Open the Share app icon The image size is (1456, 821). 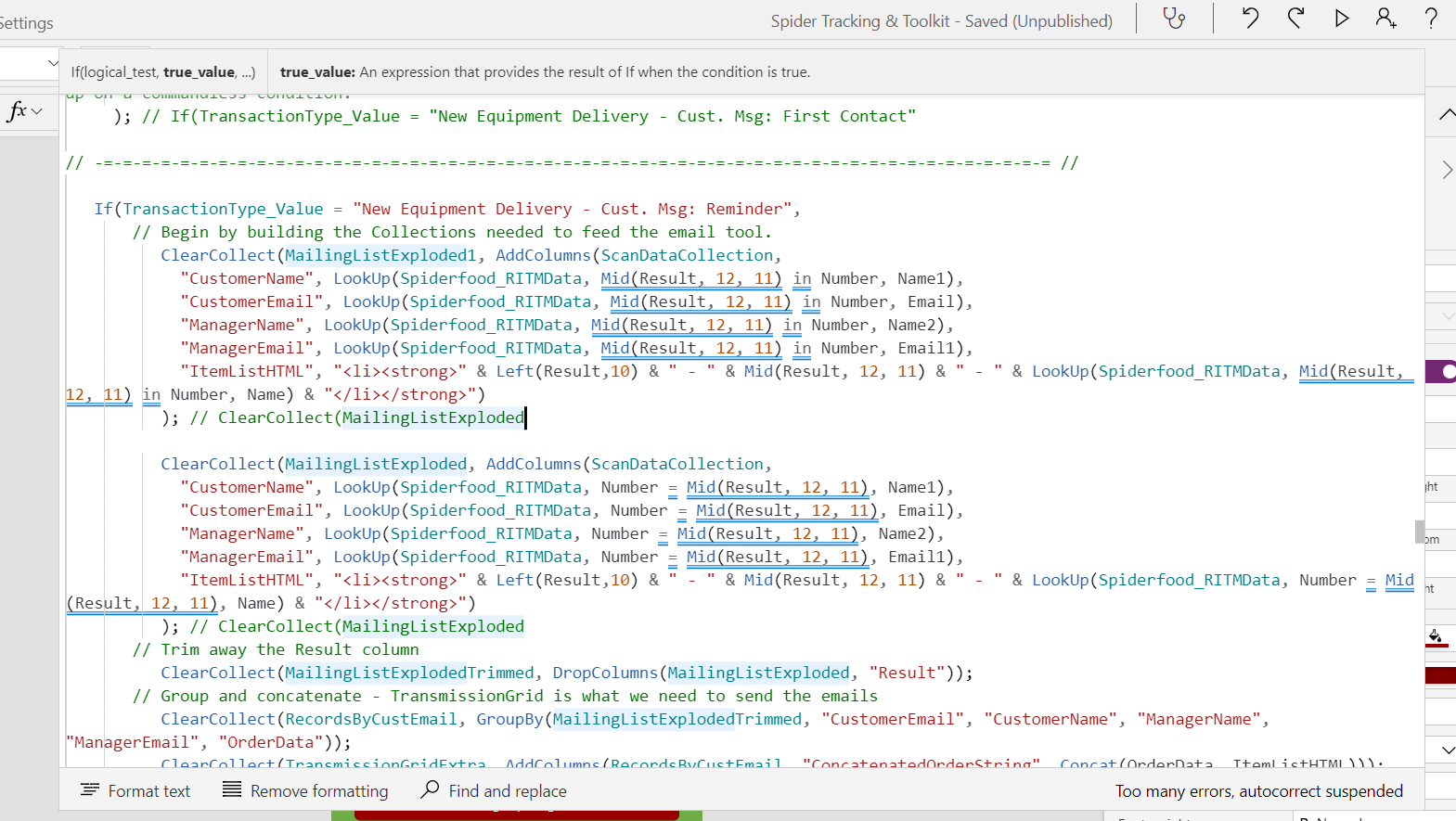click(x=1386, y=18)
